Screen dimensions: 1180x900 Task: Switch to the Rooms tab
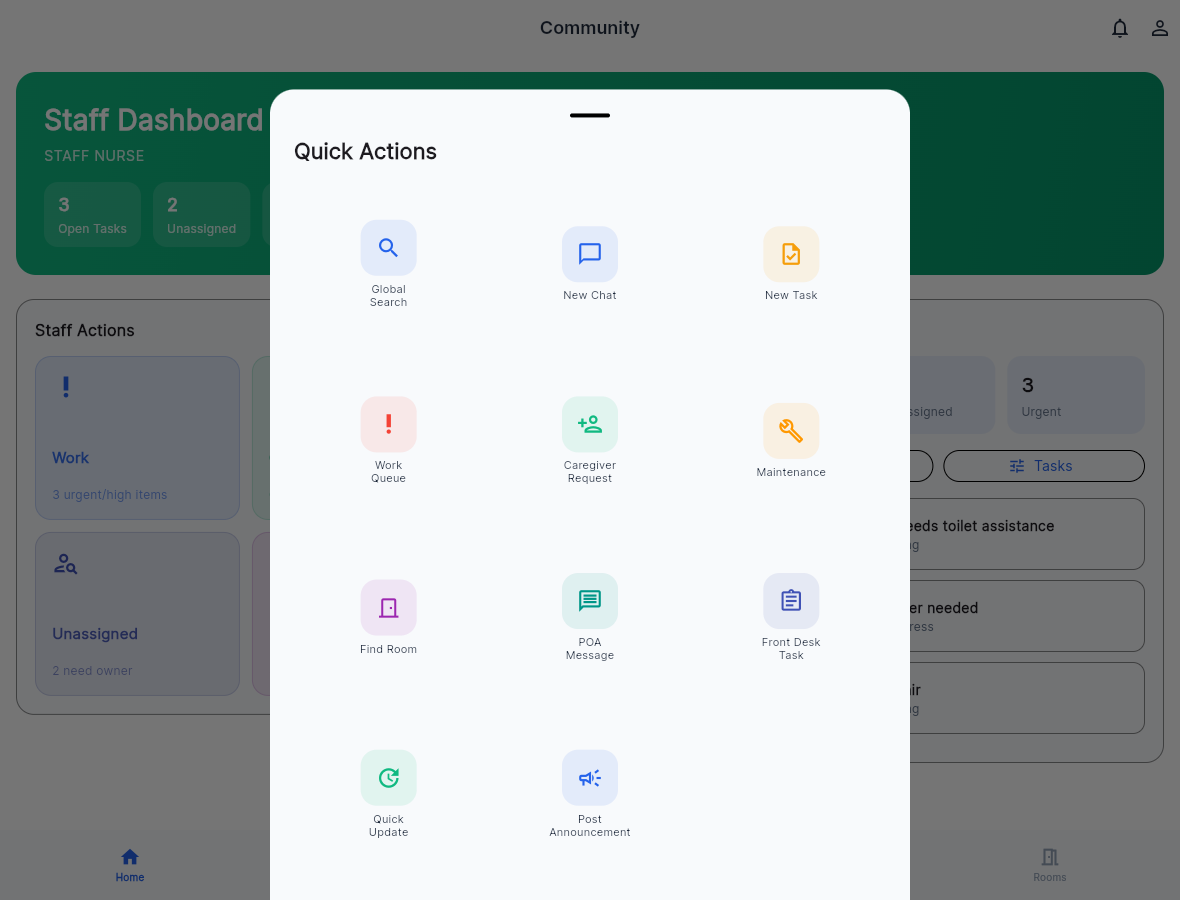point(1049,864)
